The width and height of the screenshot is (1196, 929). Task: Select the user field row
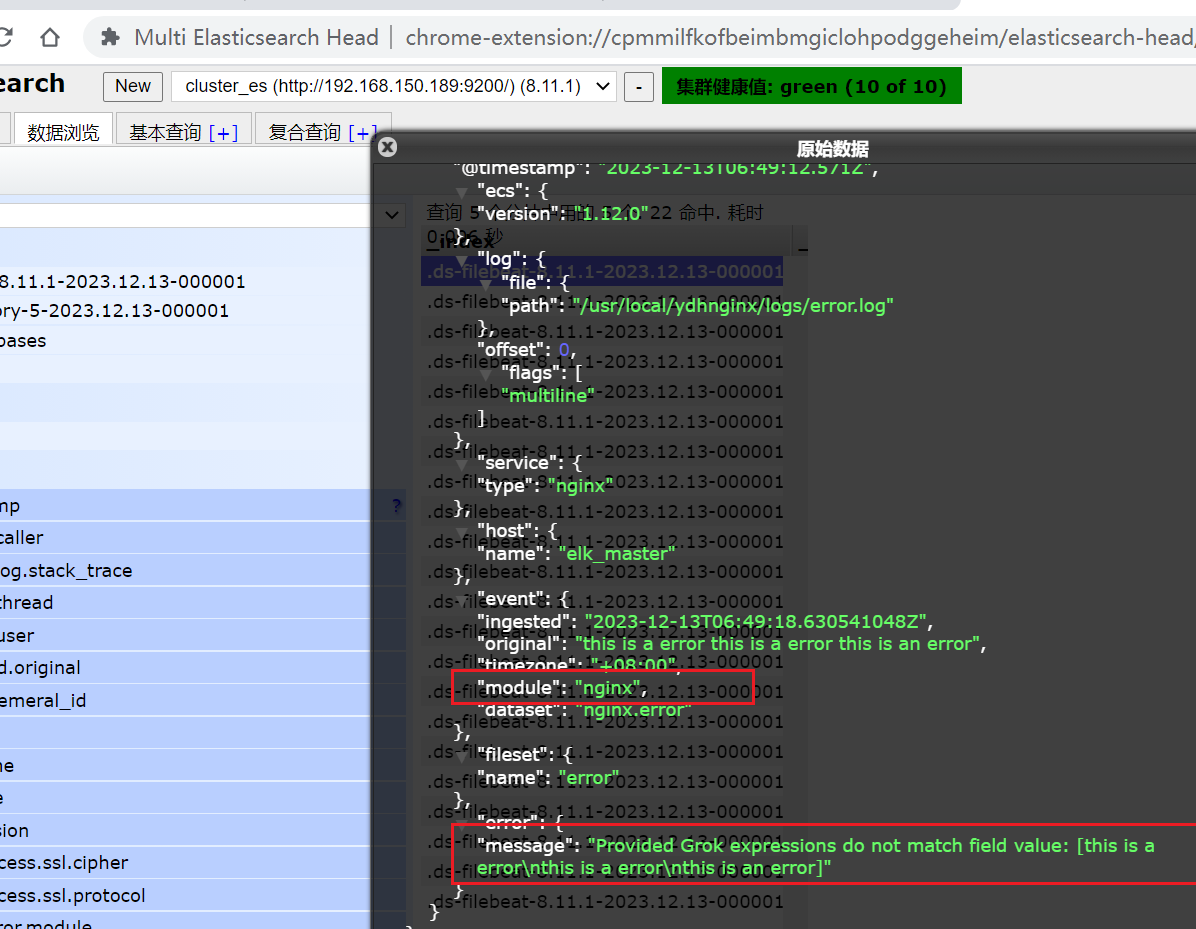pyautogui.click(x=185, y=635)
